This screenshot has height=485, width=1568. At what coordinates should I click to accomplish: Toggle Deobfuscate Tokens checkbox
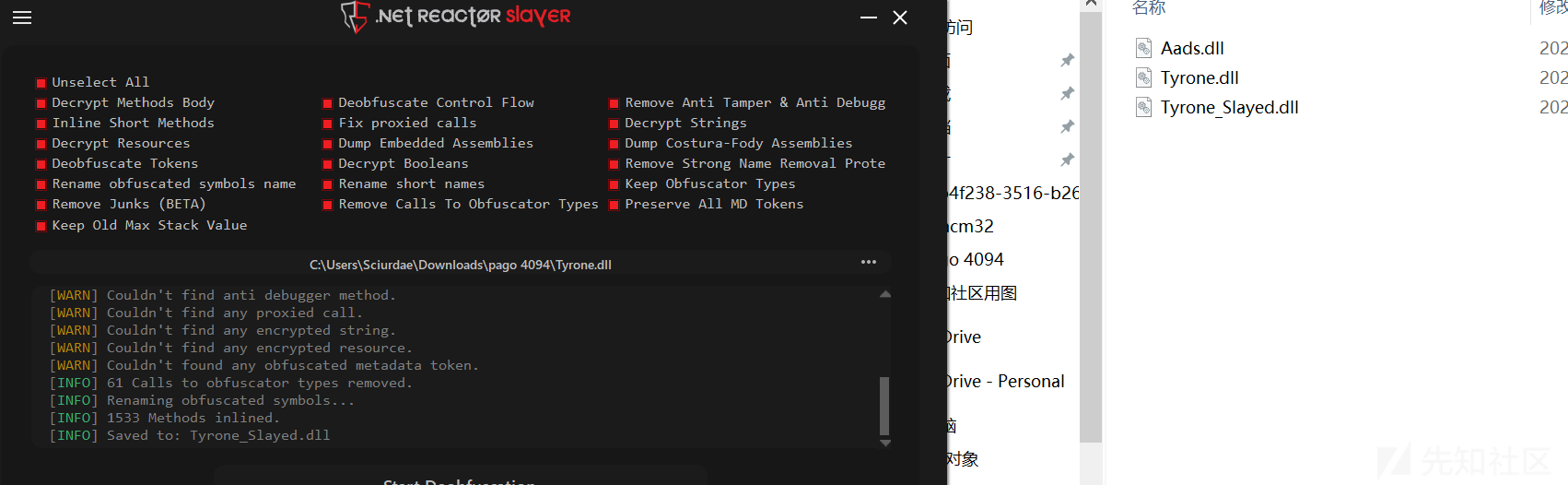[x=41, y=164]
